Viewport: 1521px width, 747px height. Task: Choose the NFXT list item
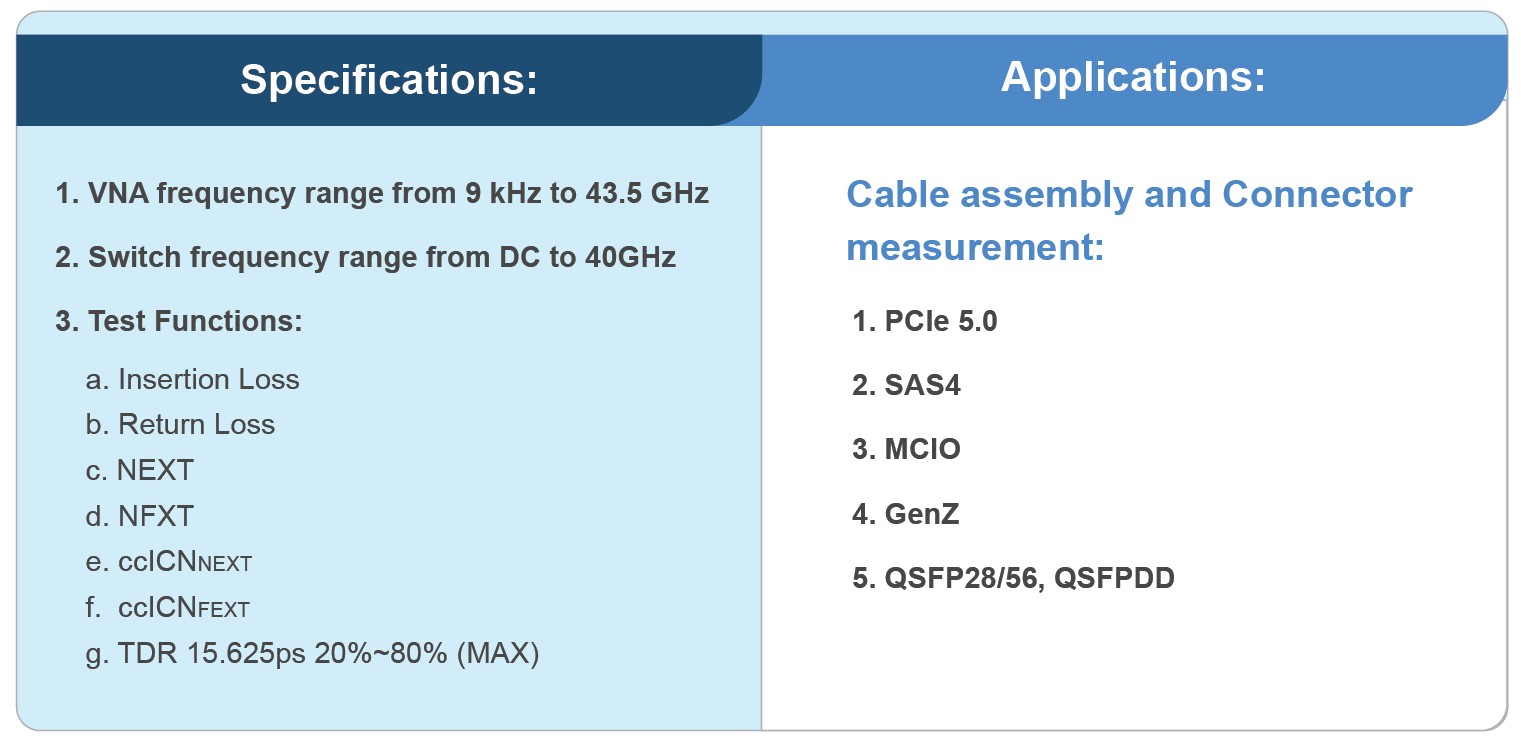140,516
